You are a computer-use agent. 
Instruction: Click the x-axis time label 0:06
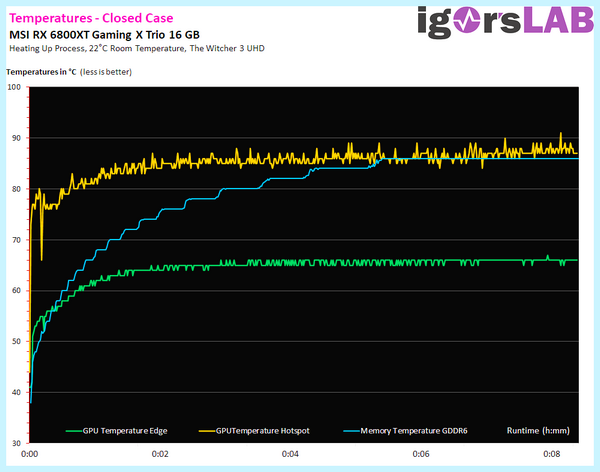click(421, 454)
